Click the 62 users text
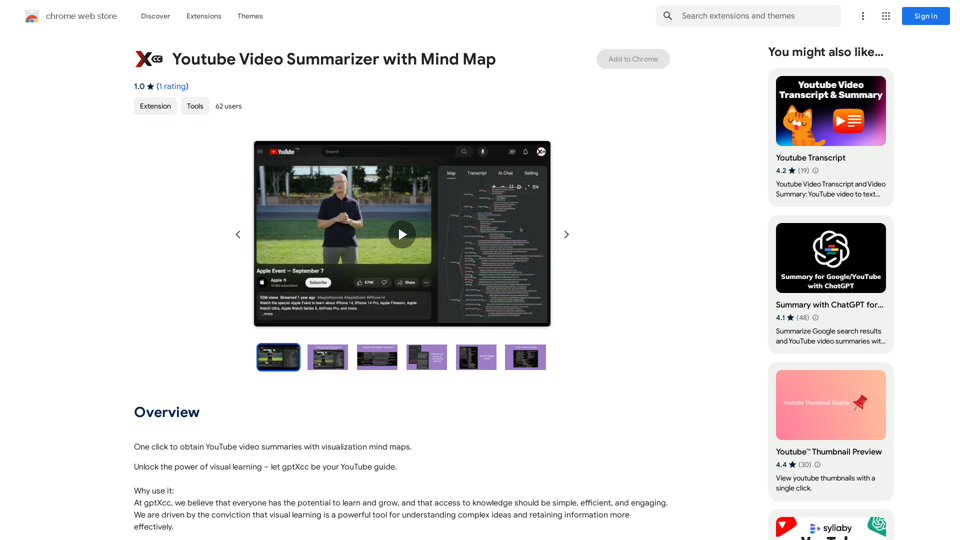 click(228, 106)
